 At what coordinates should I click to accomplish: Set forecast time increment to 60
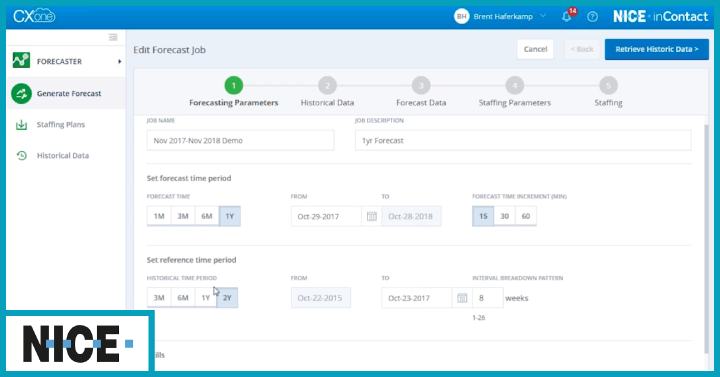526,216
